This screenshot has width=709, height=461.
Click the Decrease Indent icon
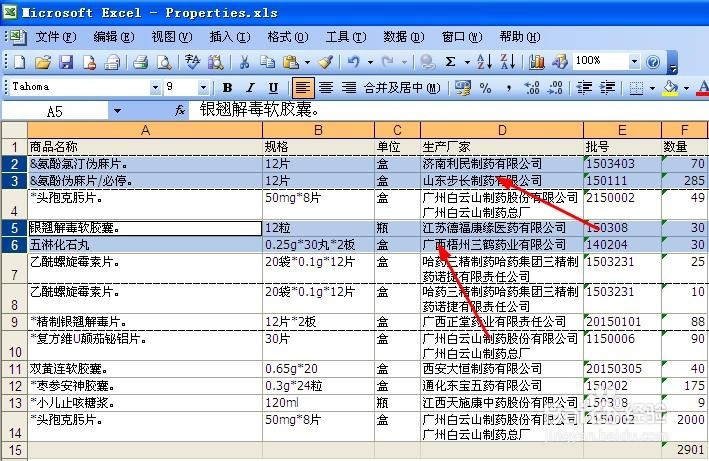585,88
